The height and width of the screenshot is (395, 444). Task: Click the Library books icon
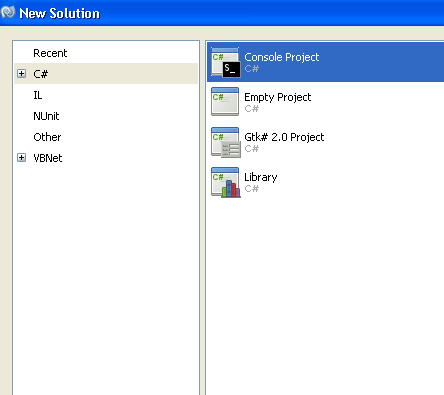(226, 182)
